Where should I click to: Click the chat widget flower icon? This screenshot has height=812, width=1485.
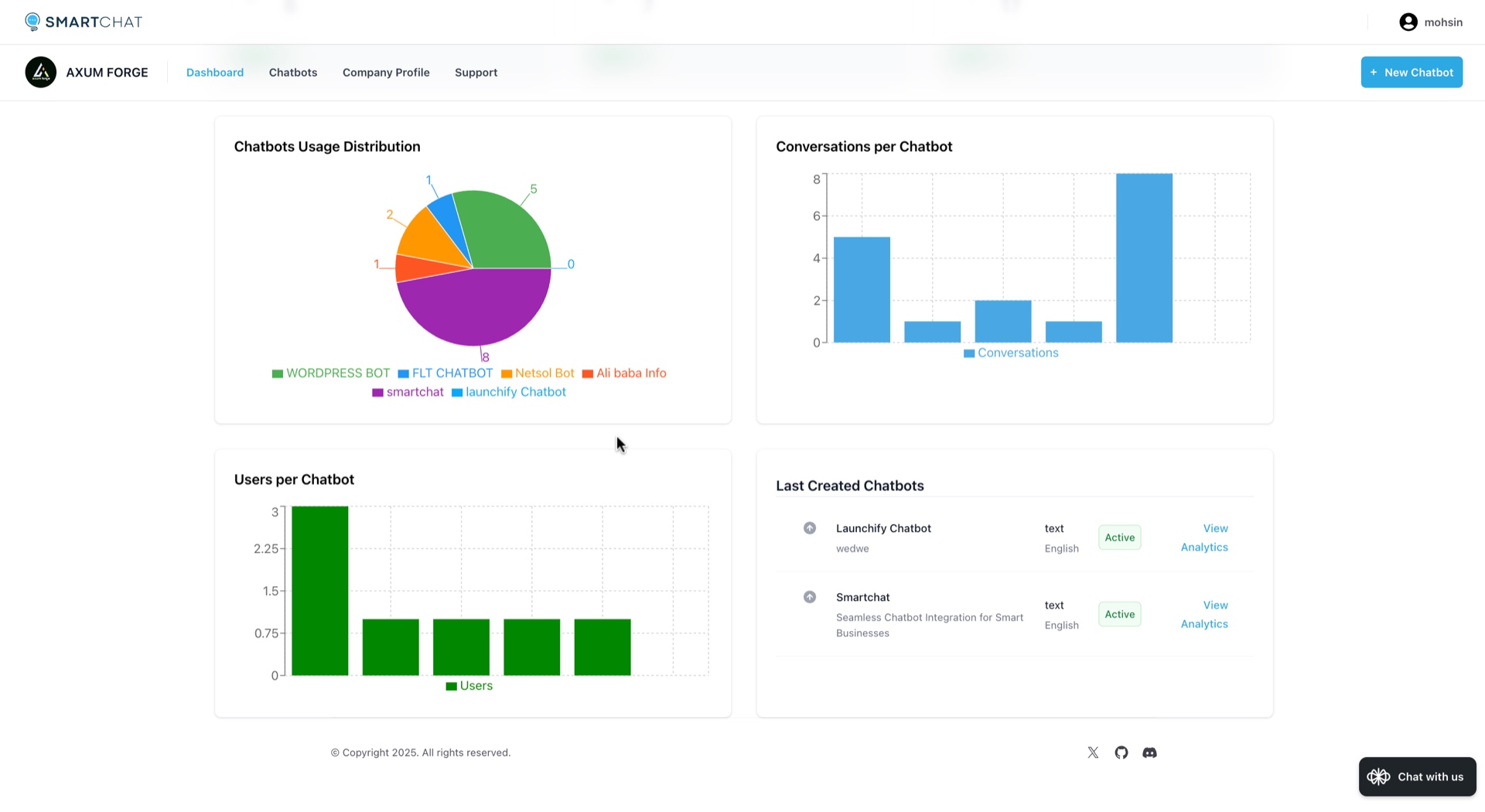(1378, 776)
